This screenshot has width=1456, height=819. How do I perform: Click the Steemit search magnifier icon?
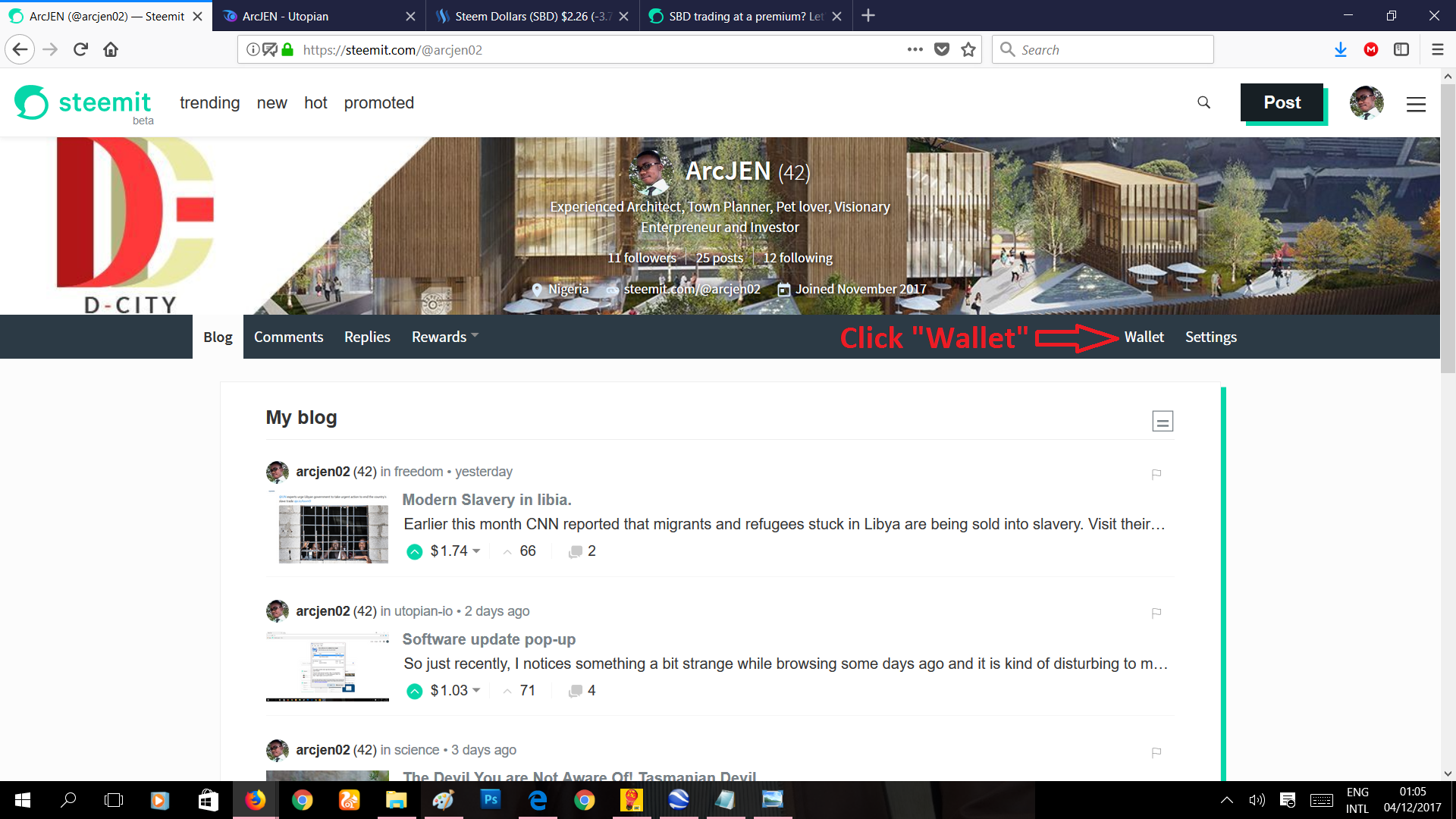pos(1203,102)
